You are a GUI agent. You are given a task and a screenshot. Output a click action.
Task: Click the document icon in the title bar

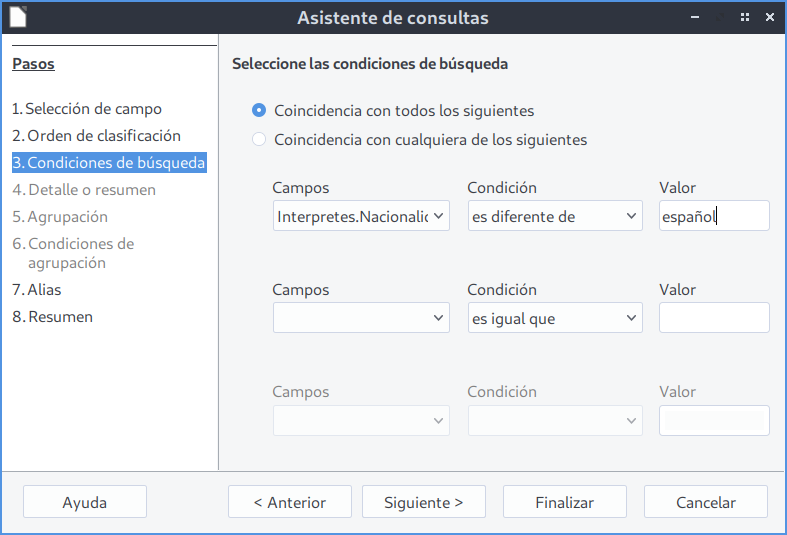coord(18,17)
